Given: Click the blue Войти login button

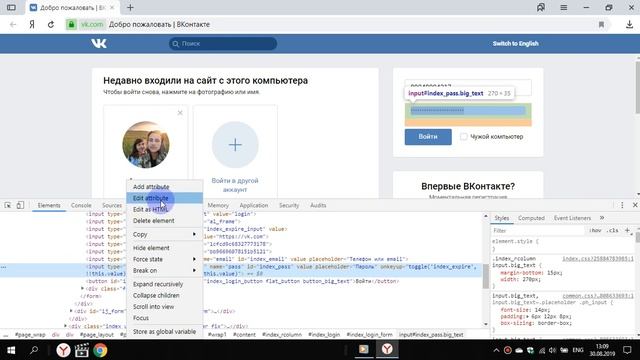Looking at the screenshot, I should click(428, 137).
